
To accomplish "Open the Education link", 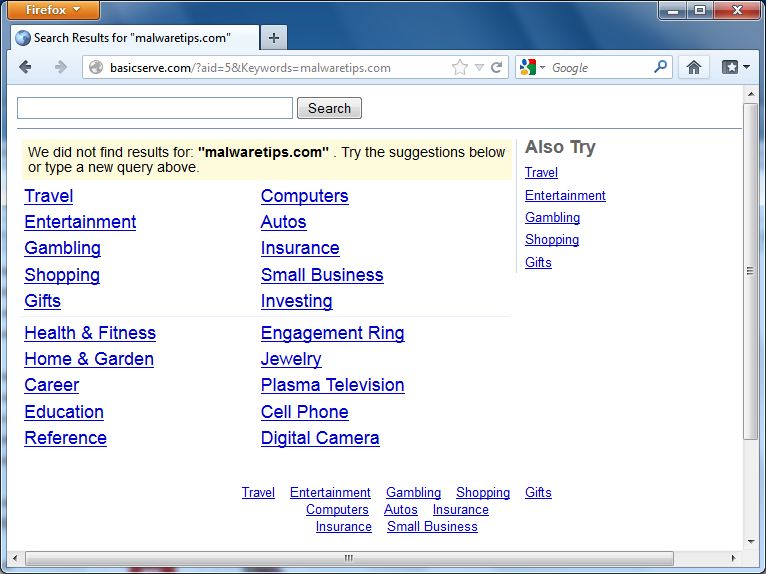I will 64,412.
